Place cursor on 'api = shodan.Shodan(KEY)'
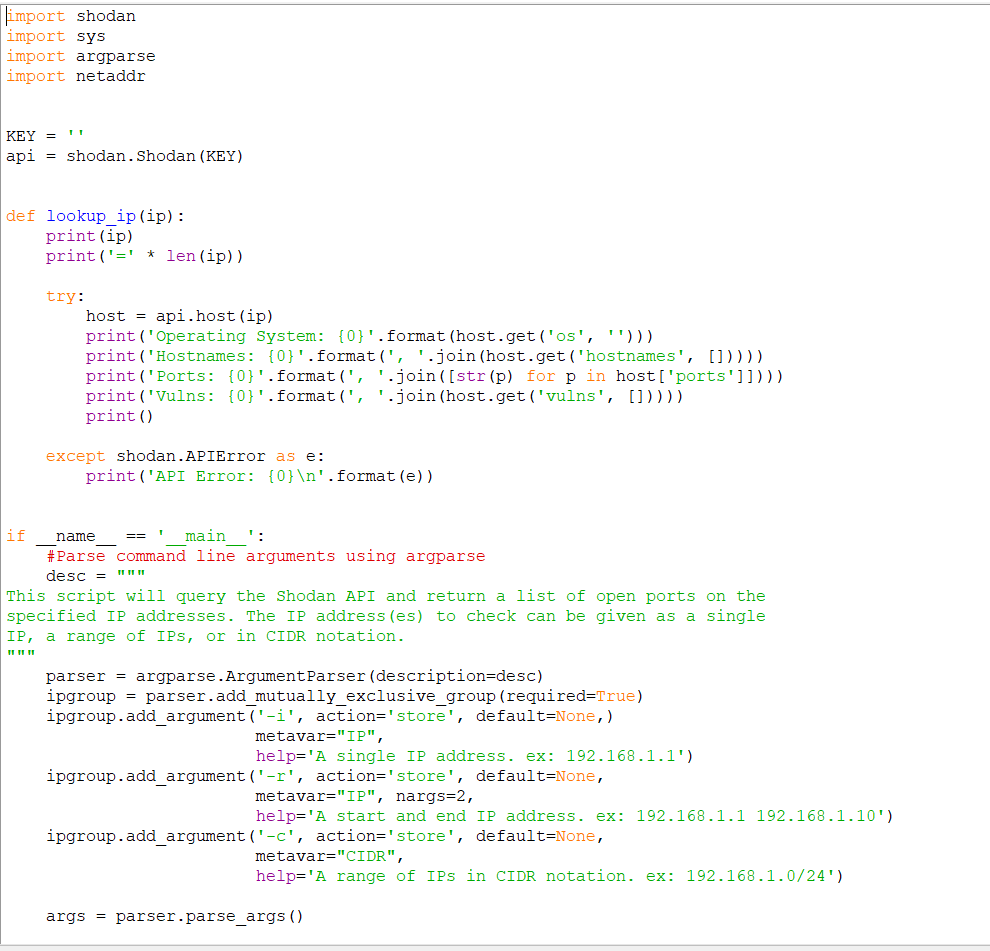The height and width of the screenshot is (951, 990). 123,155
